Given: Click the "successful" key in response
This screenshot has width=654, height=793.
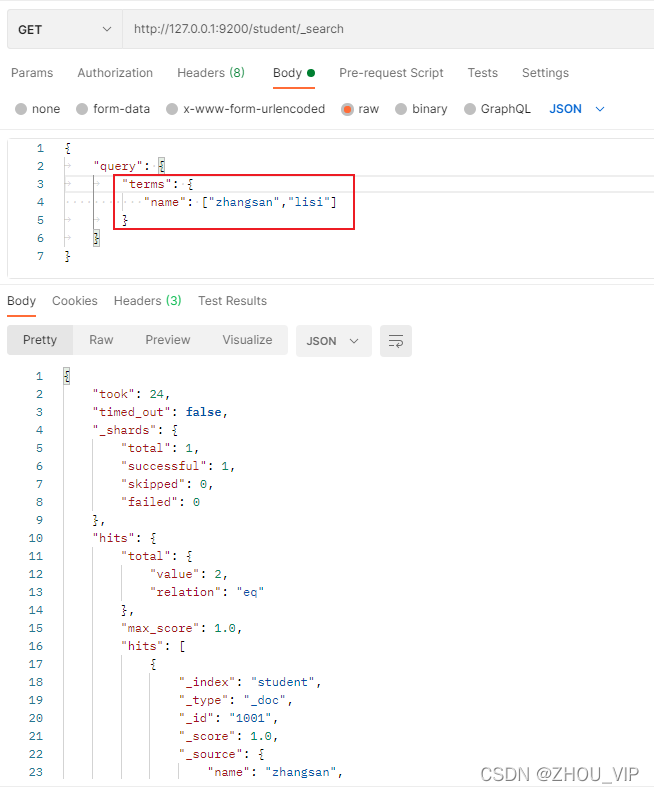Looking at the screenshot, I should tap(164, 466).
